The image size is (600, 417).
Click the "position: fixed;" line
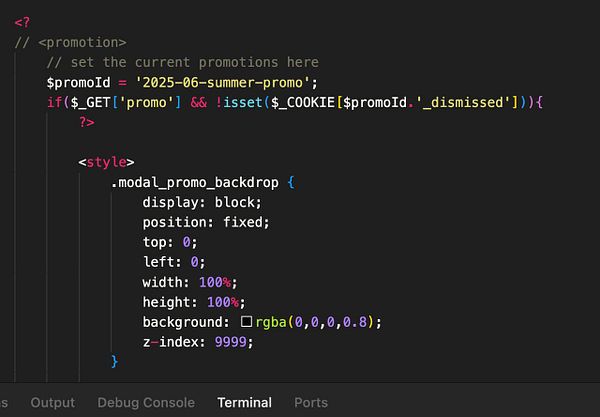click(206, 222)
